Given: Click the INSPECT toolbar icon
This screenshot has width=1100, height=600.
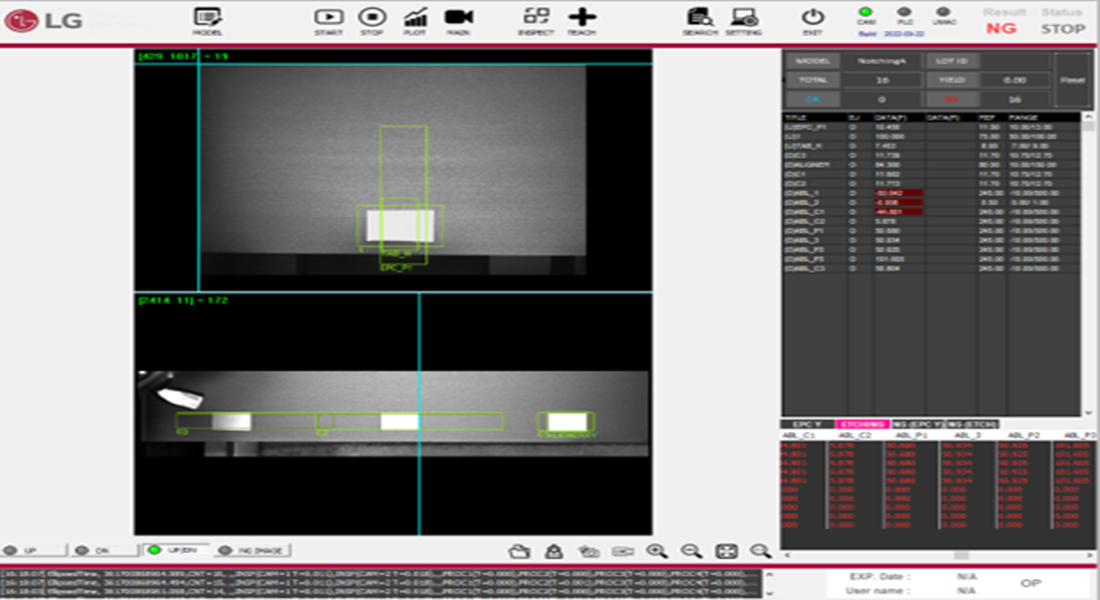Looking at the screenshot, I should point(537,18).
